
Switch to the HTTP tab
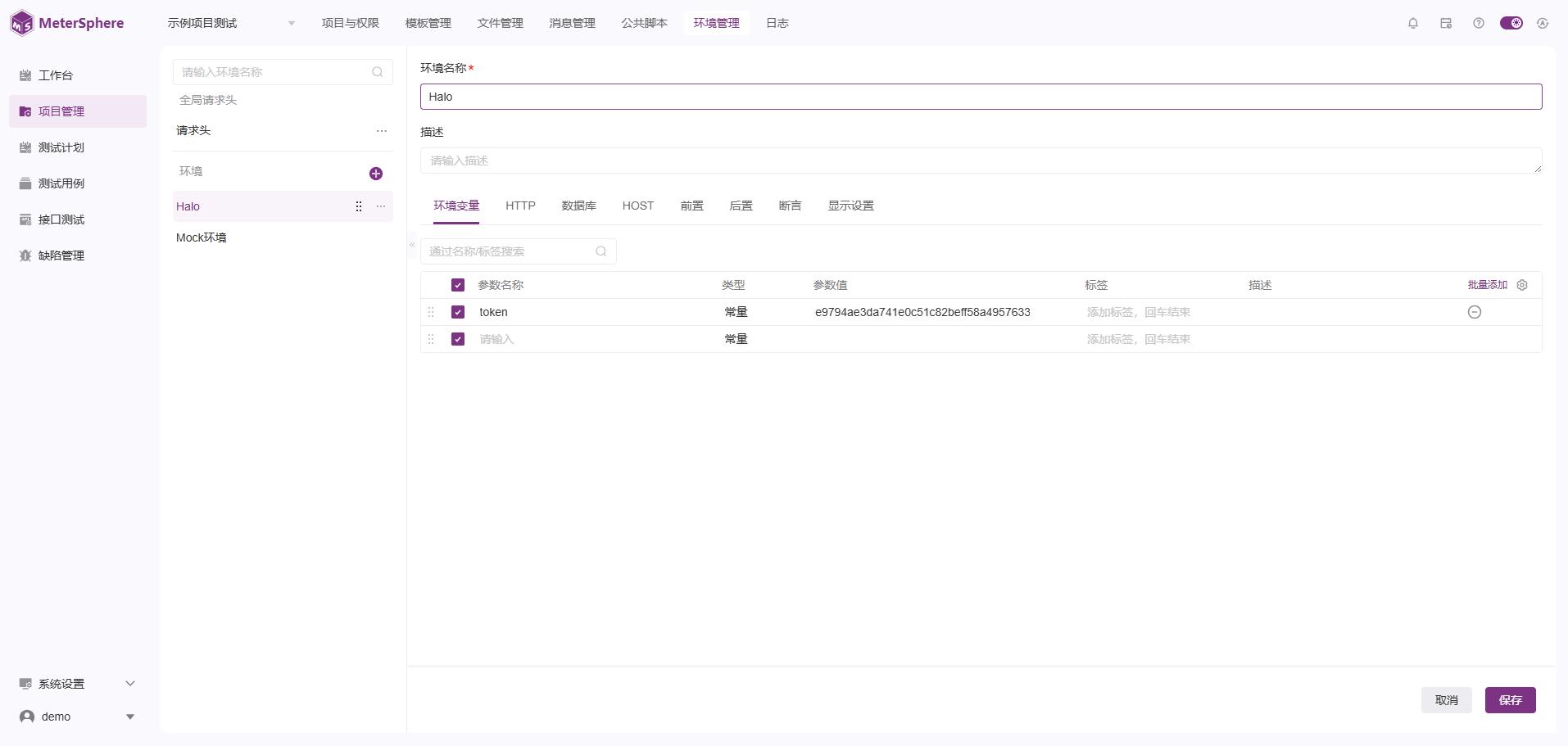tap(520, 206)
